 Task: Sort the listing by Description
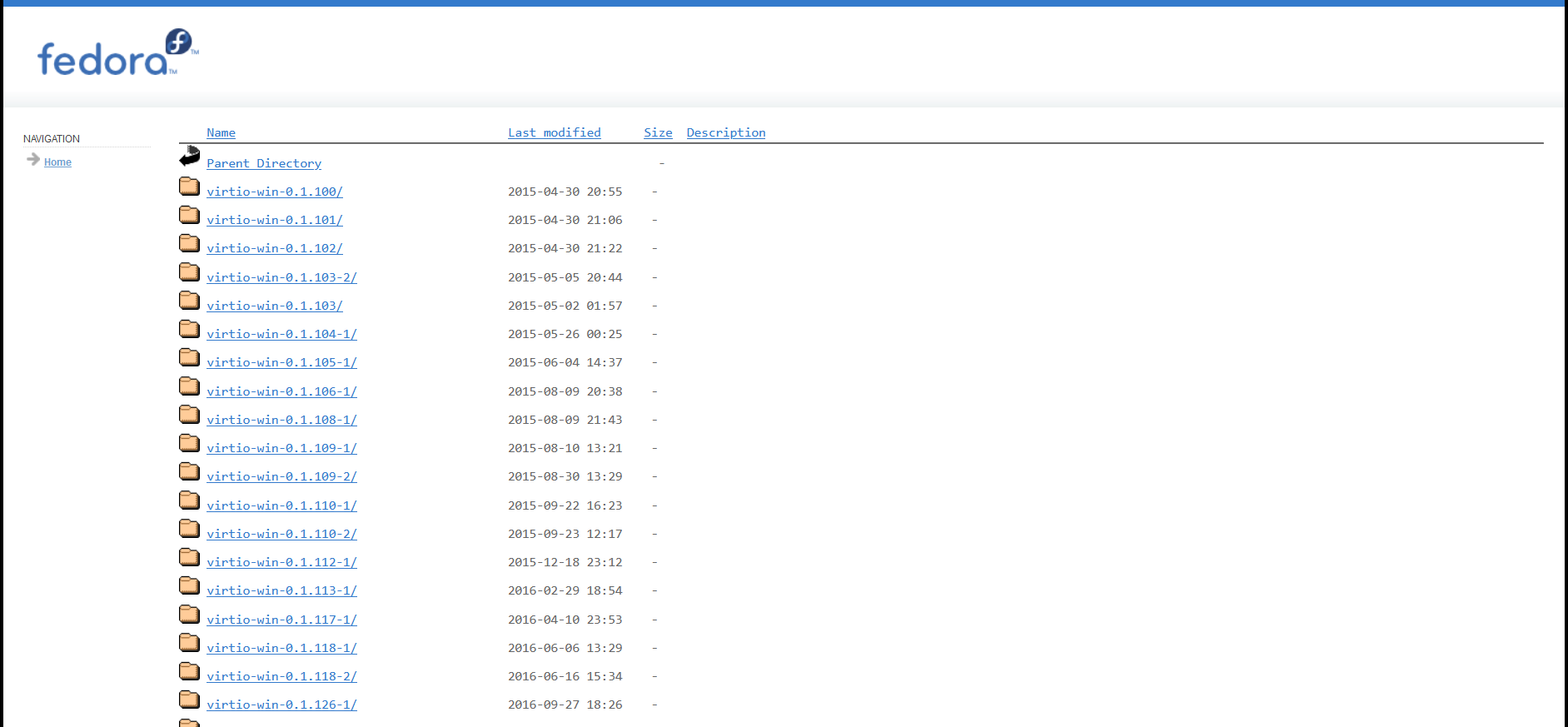click(x=726, y=132)
